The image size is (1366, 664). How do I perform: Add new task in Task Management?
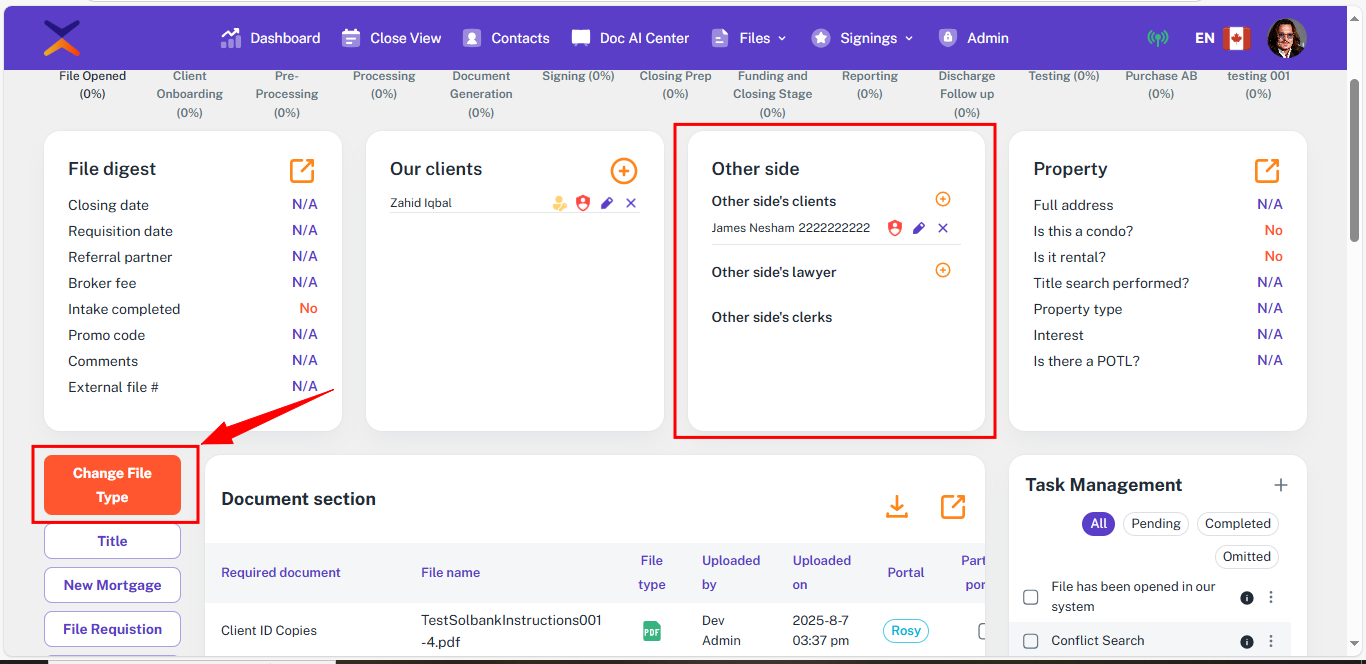pos(1280,485)
